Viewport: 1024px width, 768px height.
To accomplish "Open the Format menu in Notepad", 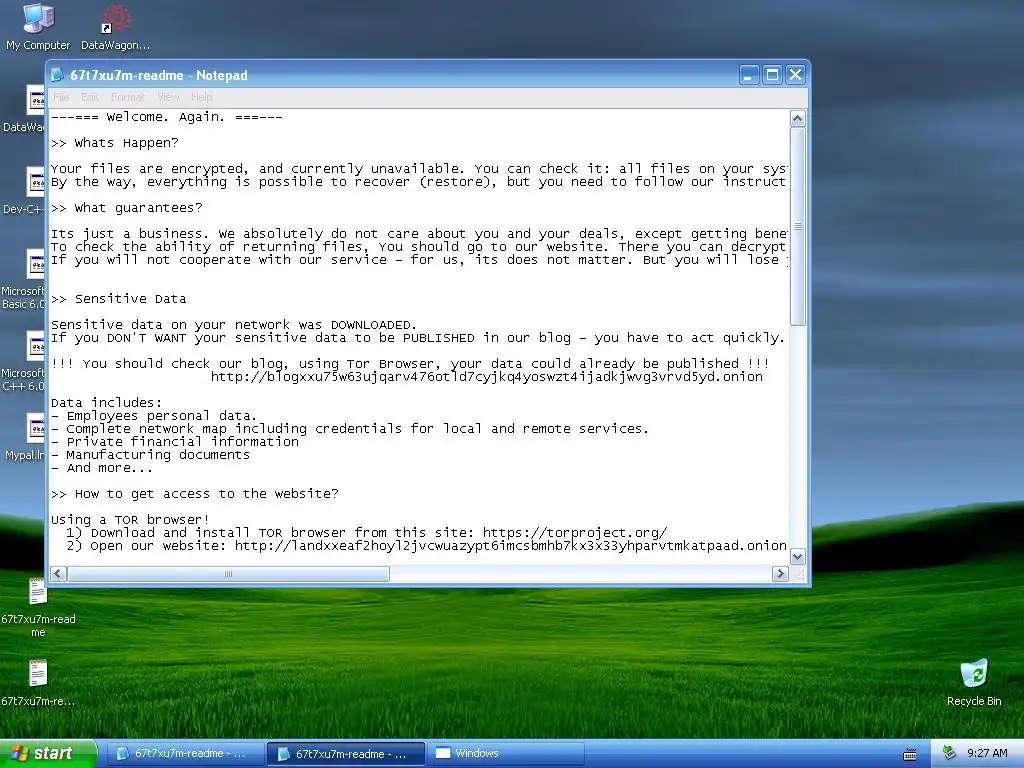I will tap(127, 97).
